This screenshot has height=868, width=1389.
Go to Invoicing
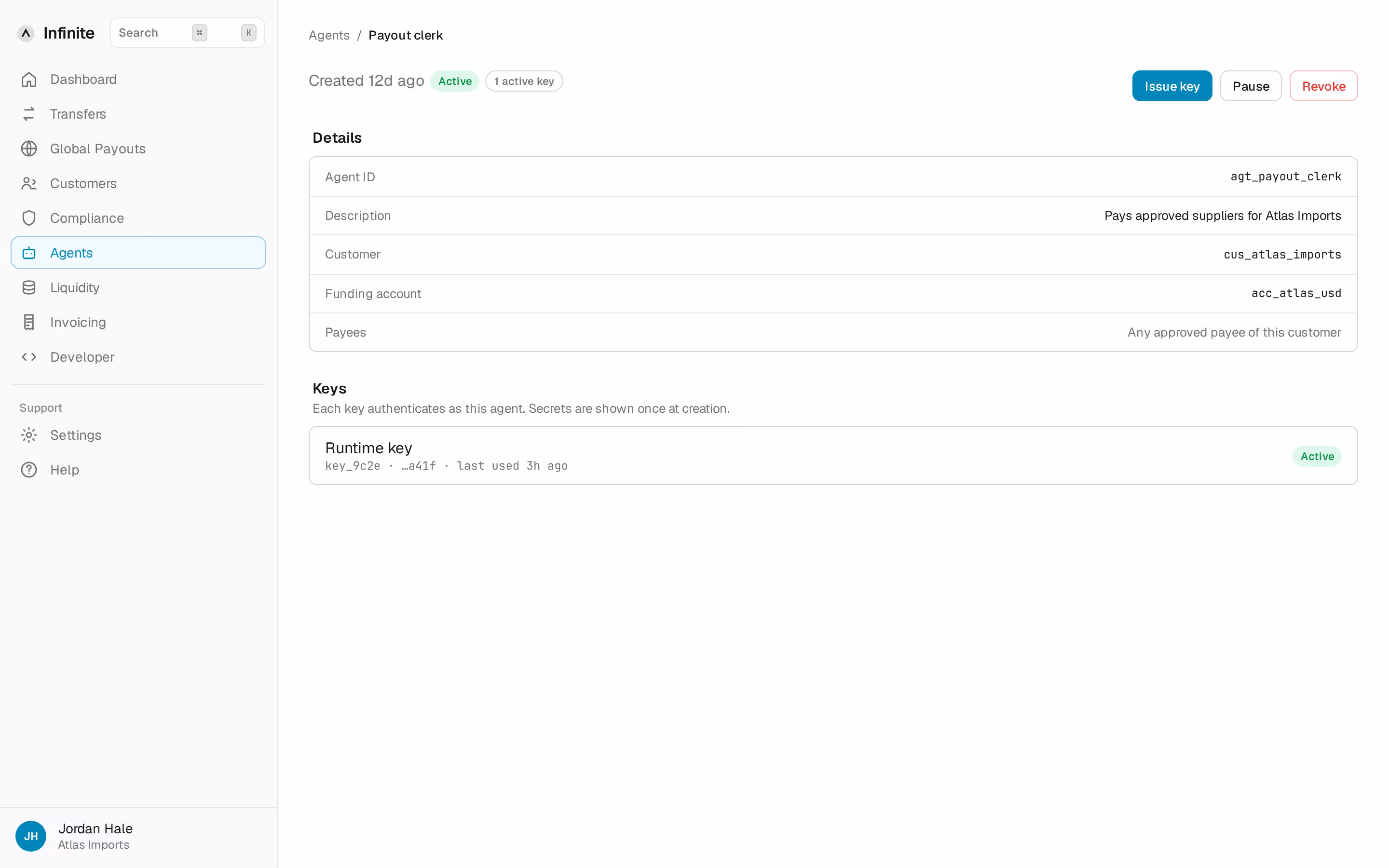[138, 322]
